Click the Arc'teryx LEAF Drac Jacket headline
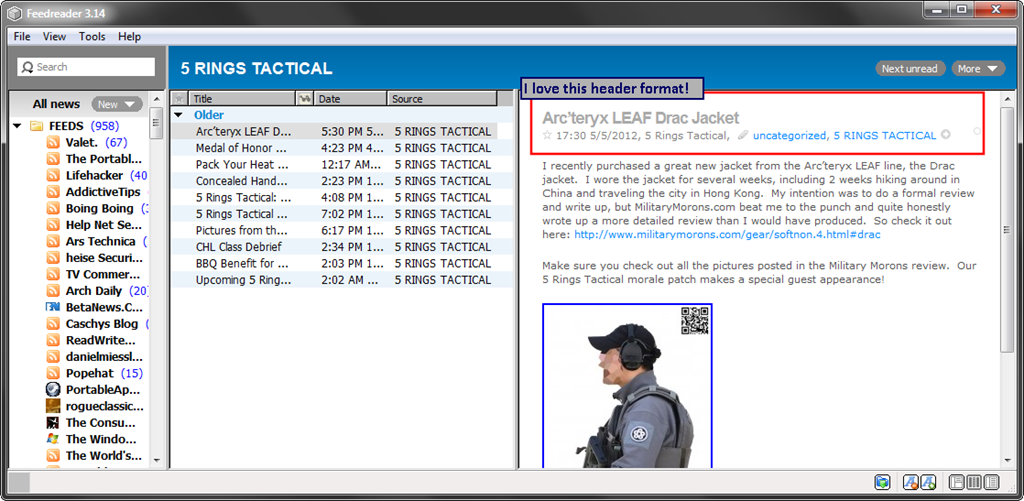The width and height of the screenshot is (1024, 501). (x=641, y=118)
